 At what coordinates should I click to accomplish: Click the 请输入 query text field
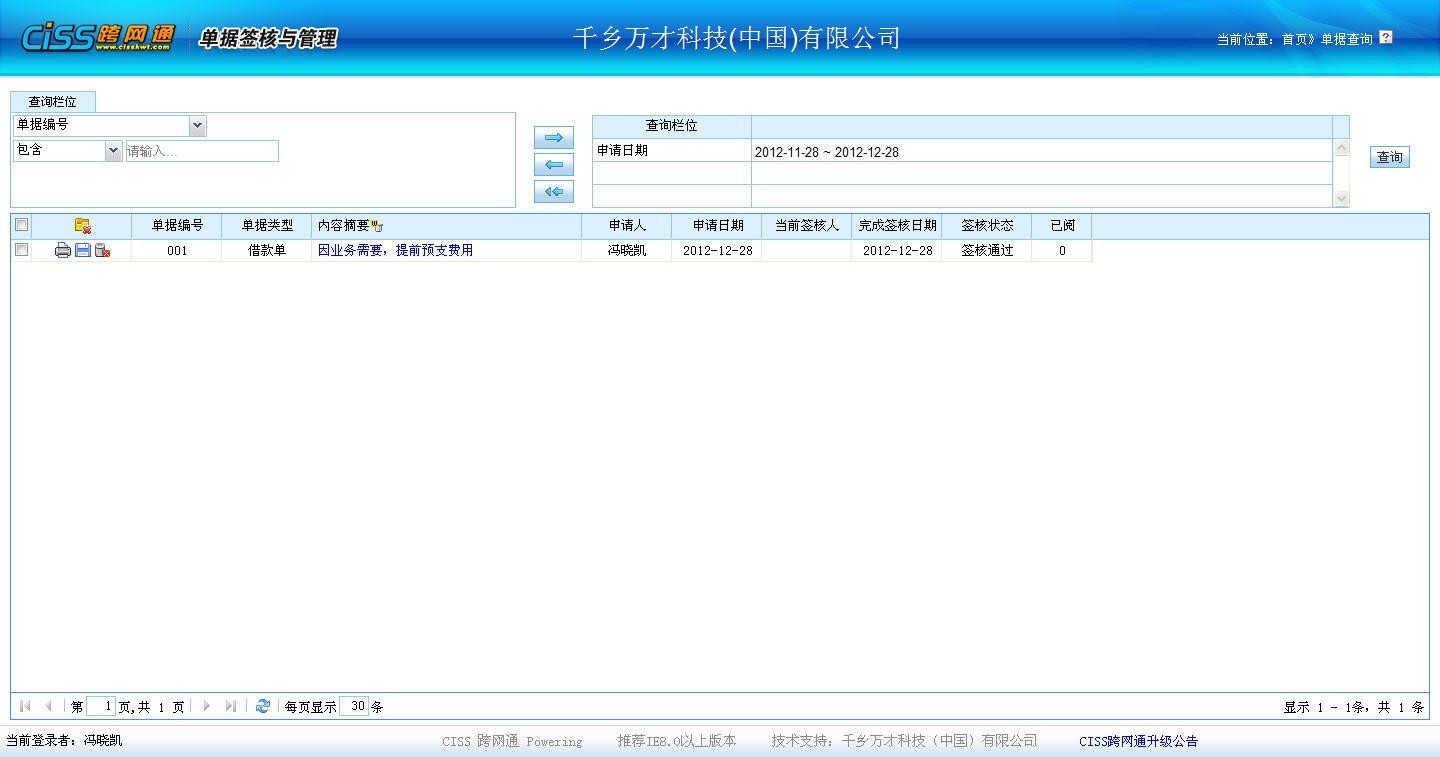201,151
